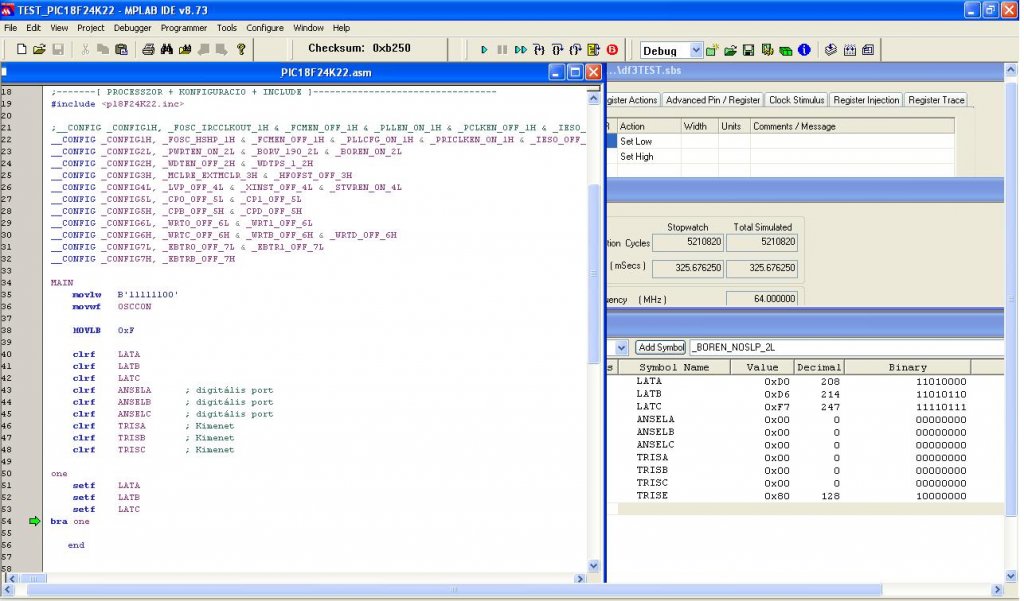
Task: Open the Debugger menu
Action: point(133,28)
